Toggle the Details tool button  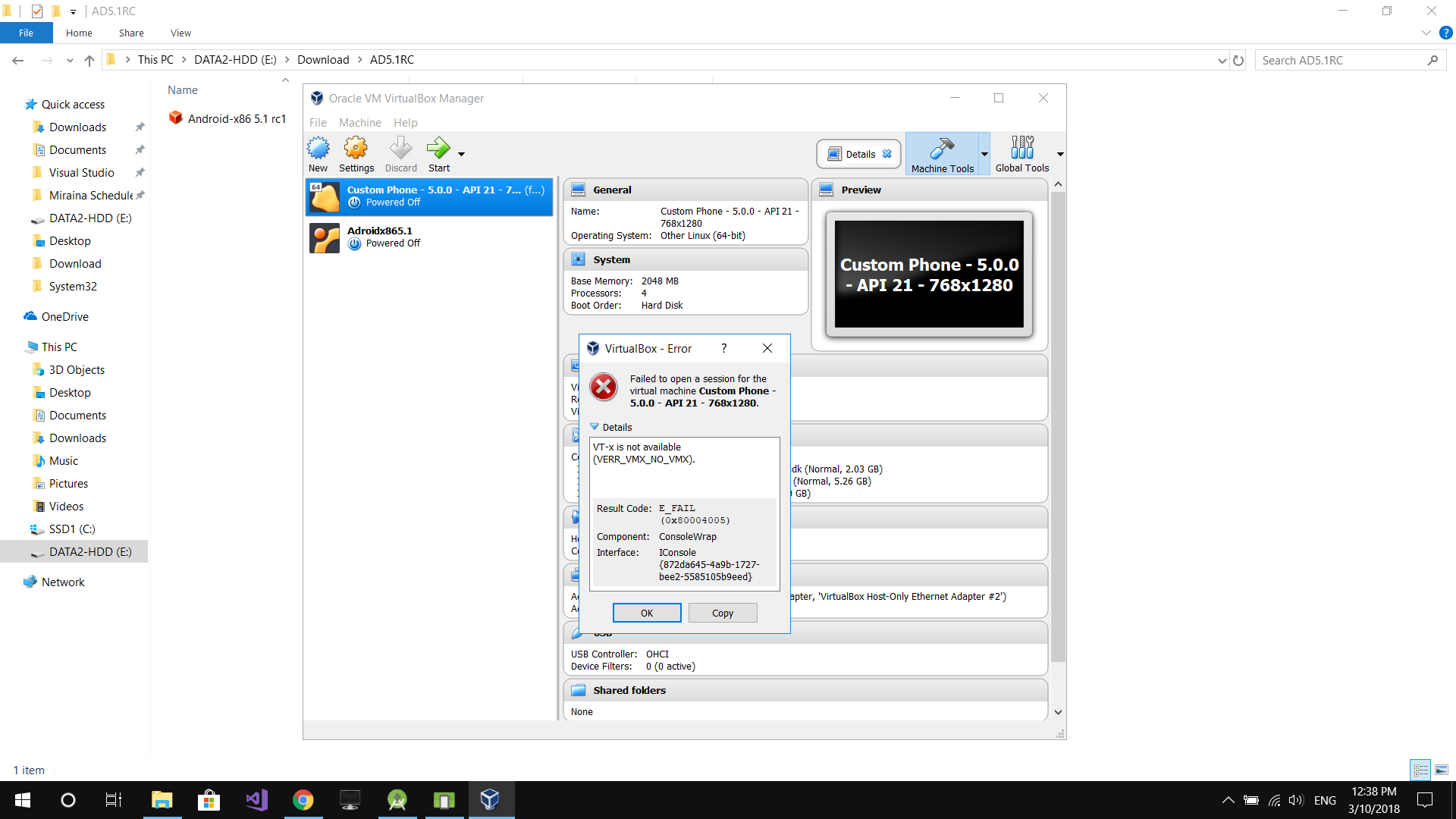point(858,154)
